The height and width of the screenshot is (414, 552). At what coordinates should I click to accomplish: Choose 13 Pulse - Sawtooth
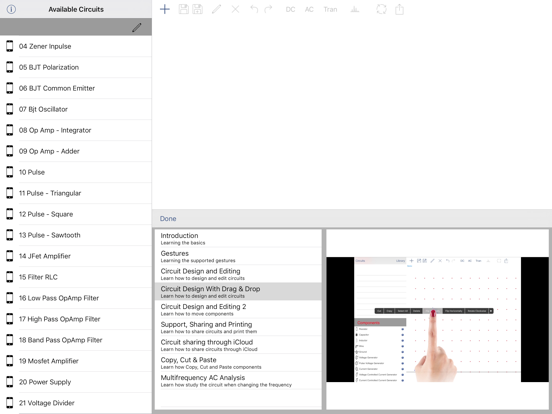coord(76,235)
